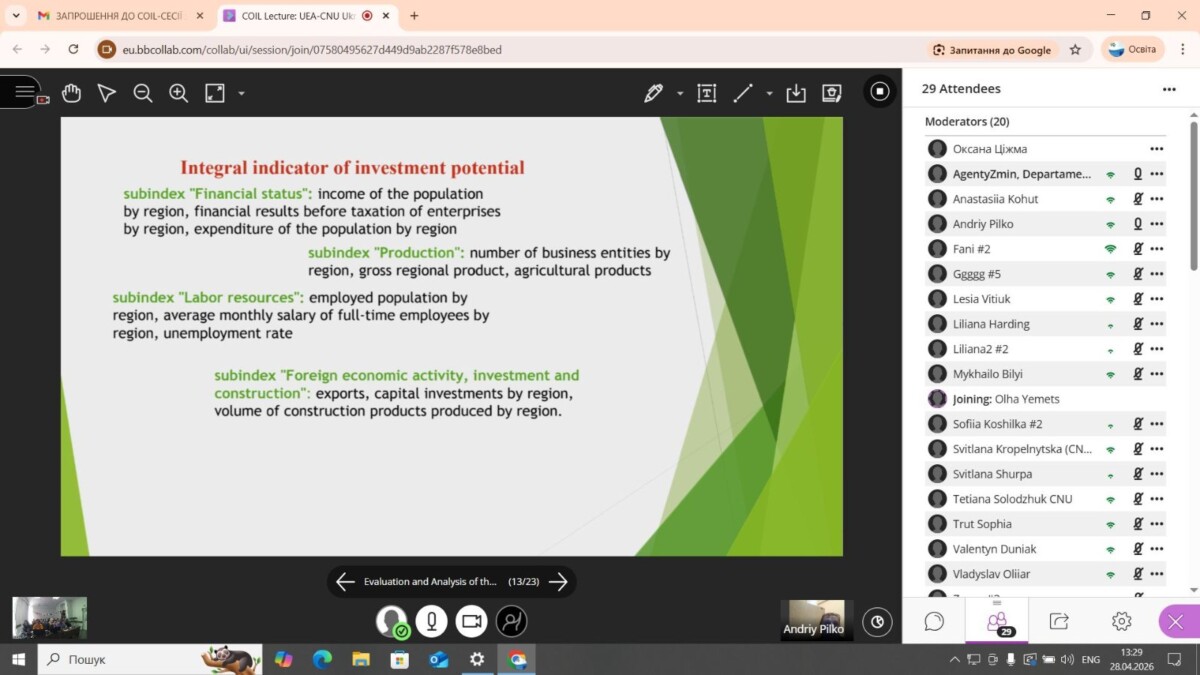
Task: Stop sharing the presentation
Action: point(880,92)
